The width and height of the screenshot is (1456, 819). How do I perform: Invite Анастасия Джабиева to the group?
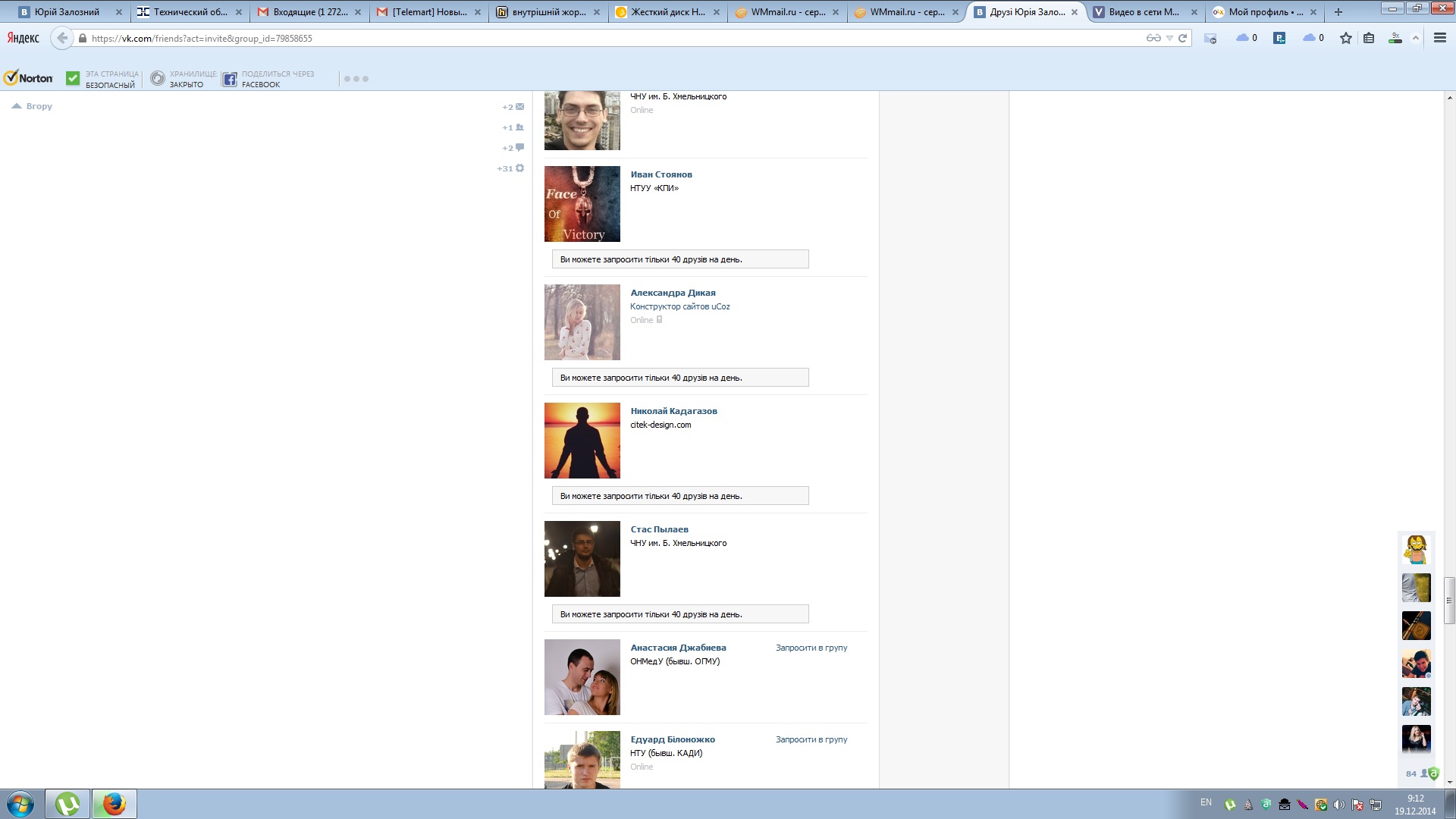pos(811,648)
